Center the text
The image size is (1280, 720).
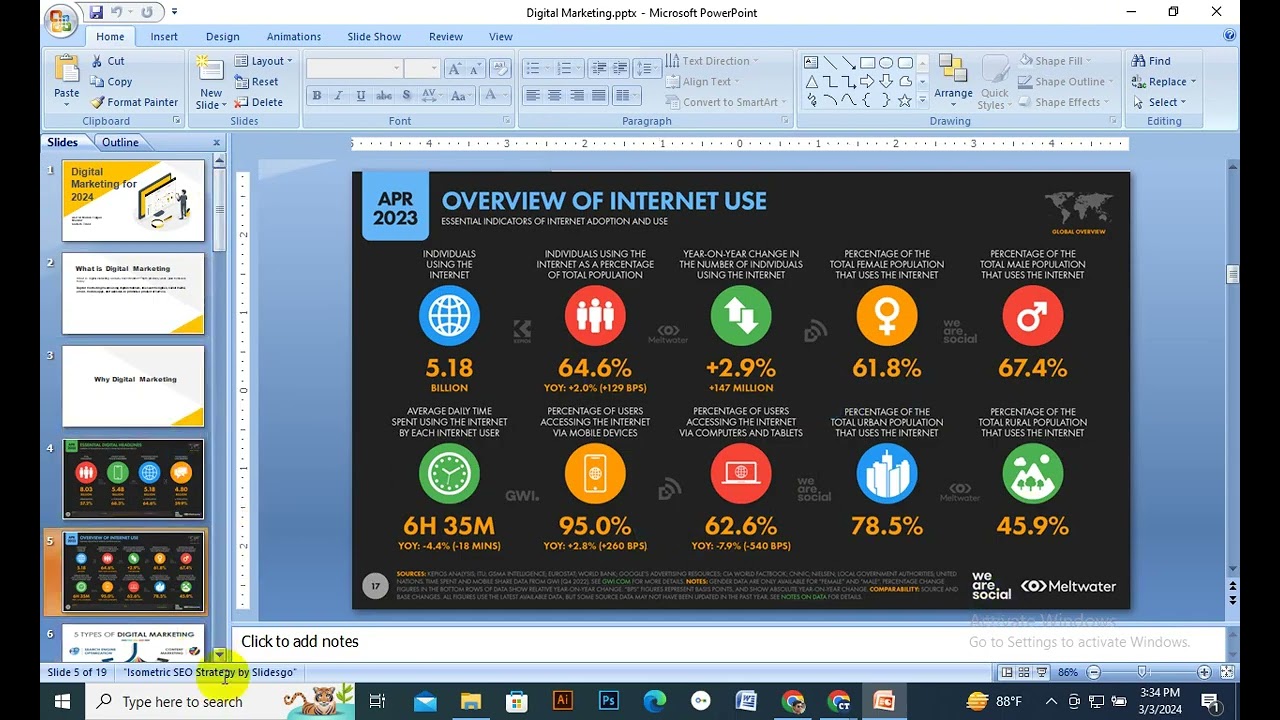pyautogui.click(x=554, y=96)
